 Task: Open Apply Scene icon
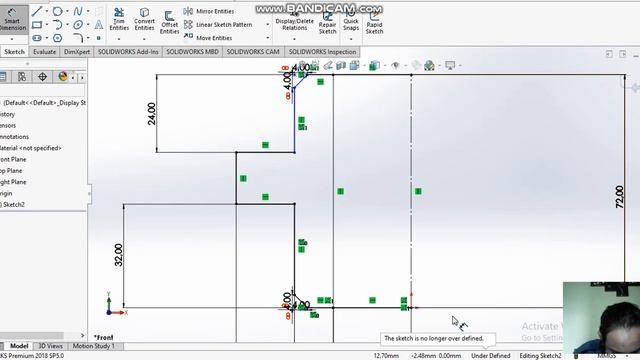tap(429, 65)
